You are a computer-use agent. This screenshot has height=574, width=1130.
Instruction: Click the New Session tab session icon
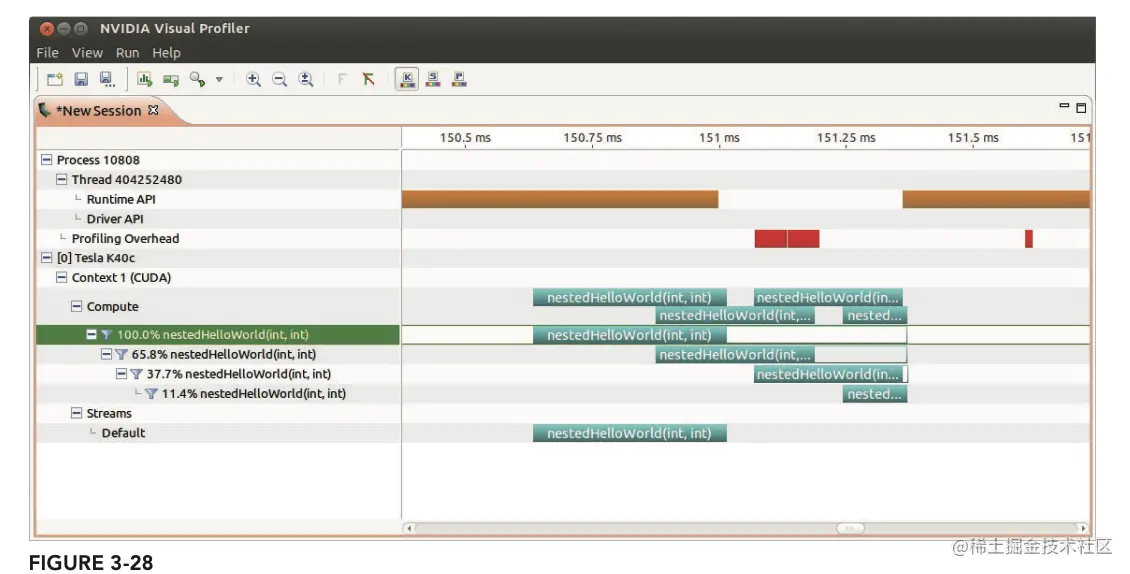[45, 110]
